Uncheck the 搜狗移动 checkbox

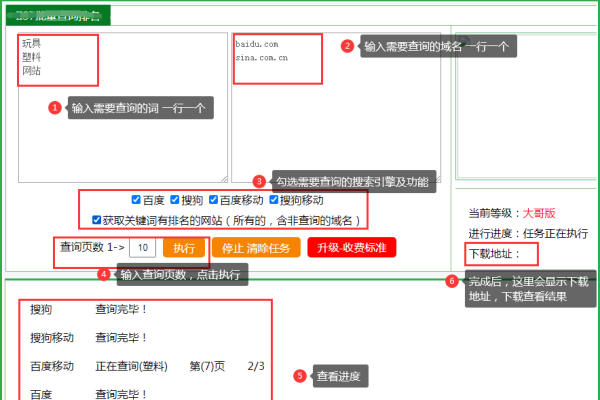tap(274, 199)
